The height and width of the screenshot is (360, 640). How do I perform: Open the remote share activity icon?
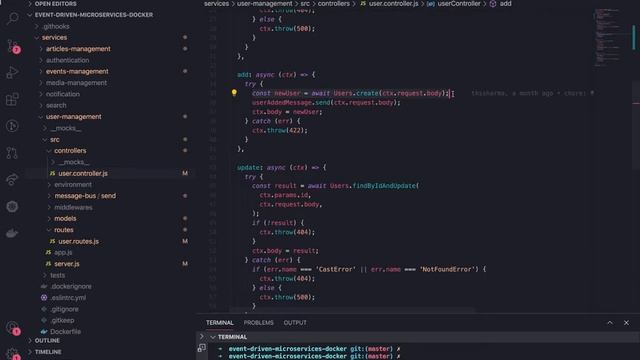pyautogui.click(x=12, y=179)
